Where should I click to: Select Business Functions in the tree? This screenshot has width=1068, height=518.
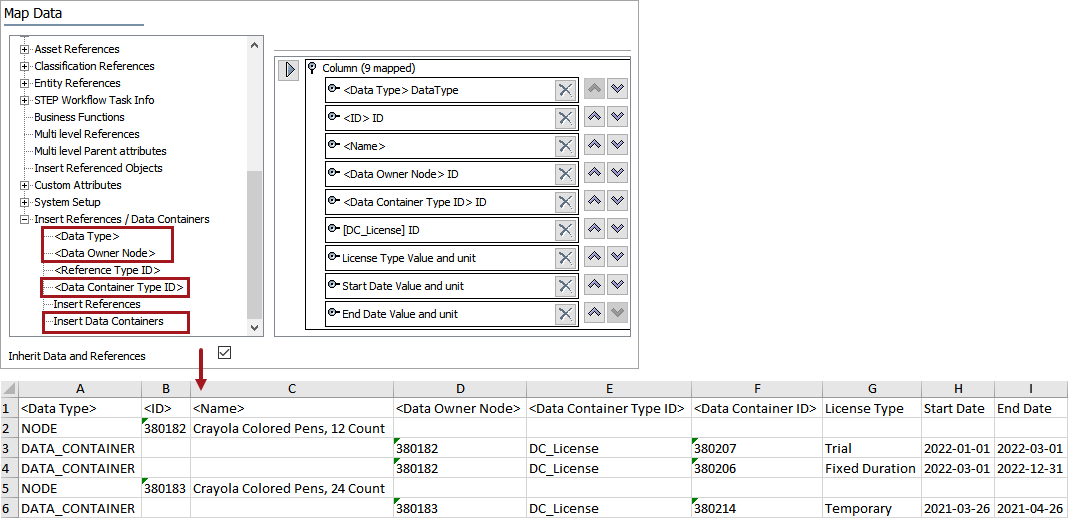(80, 117)
